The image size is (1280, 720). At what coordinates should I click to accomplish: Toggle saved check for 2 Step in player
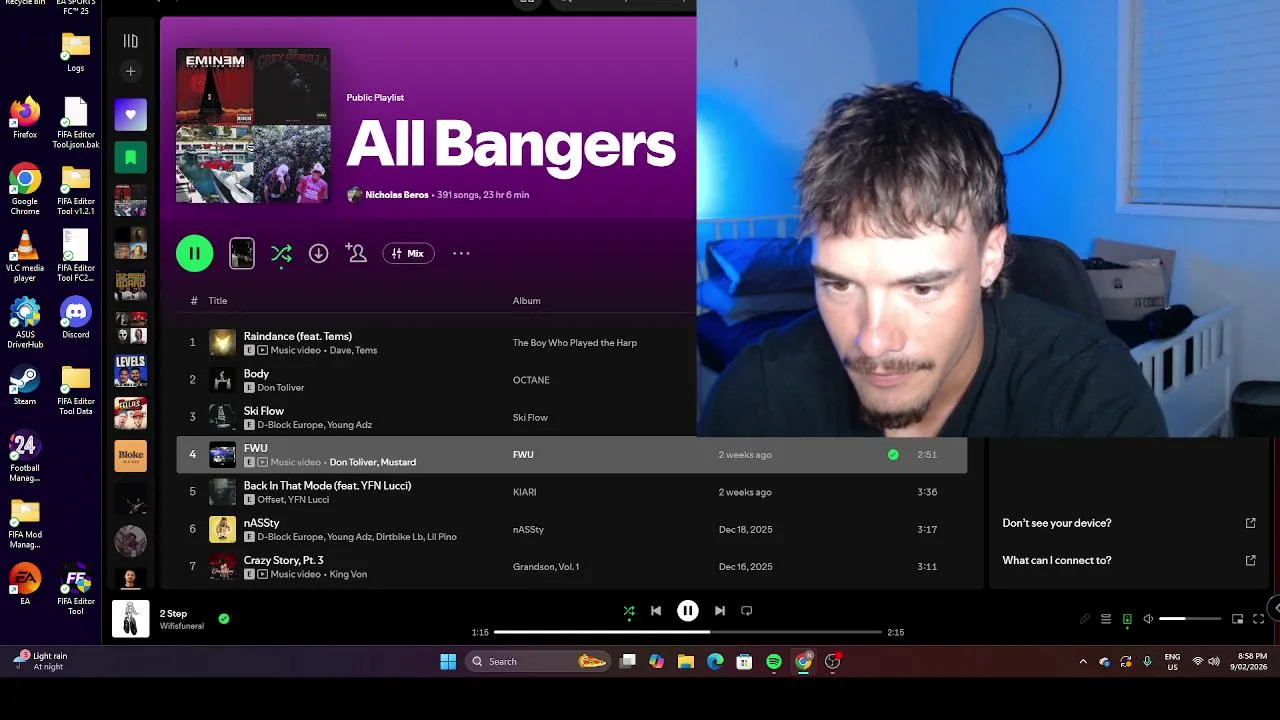[224, 619]
